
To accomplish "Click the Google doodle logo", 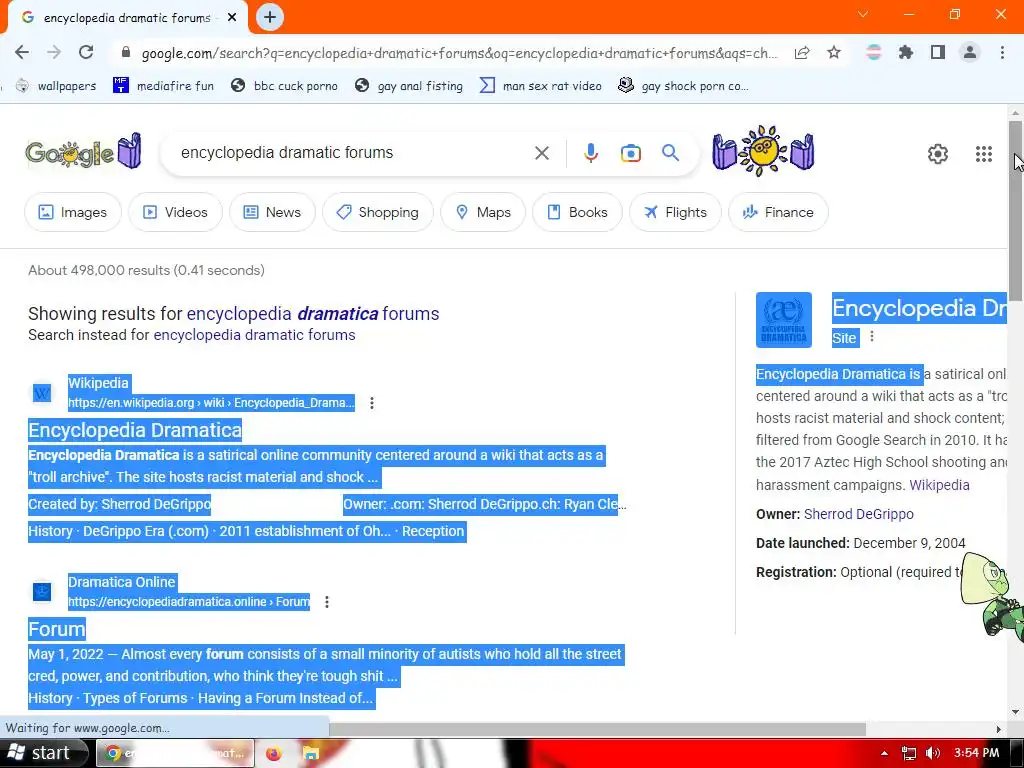I will tap(84, 152).
